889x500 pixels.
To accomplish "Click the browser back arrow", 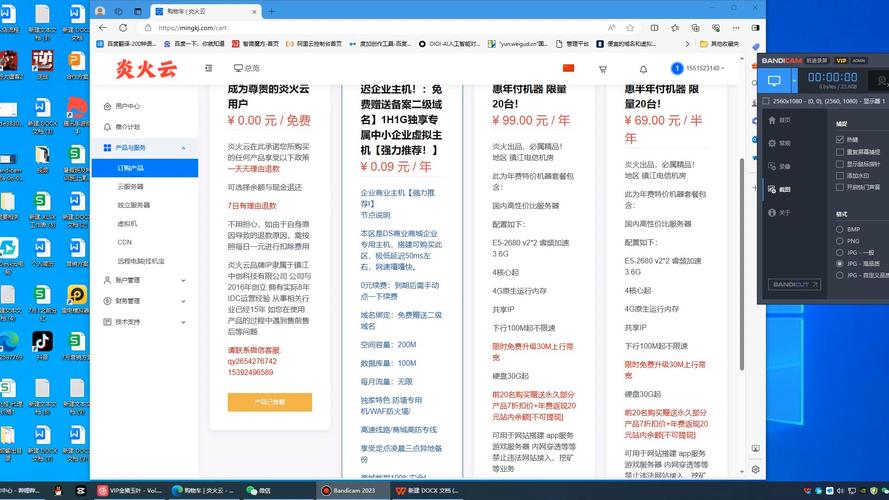I will click(x=103, y=27).
